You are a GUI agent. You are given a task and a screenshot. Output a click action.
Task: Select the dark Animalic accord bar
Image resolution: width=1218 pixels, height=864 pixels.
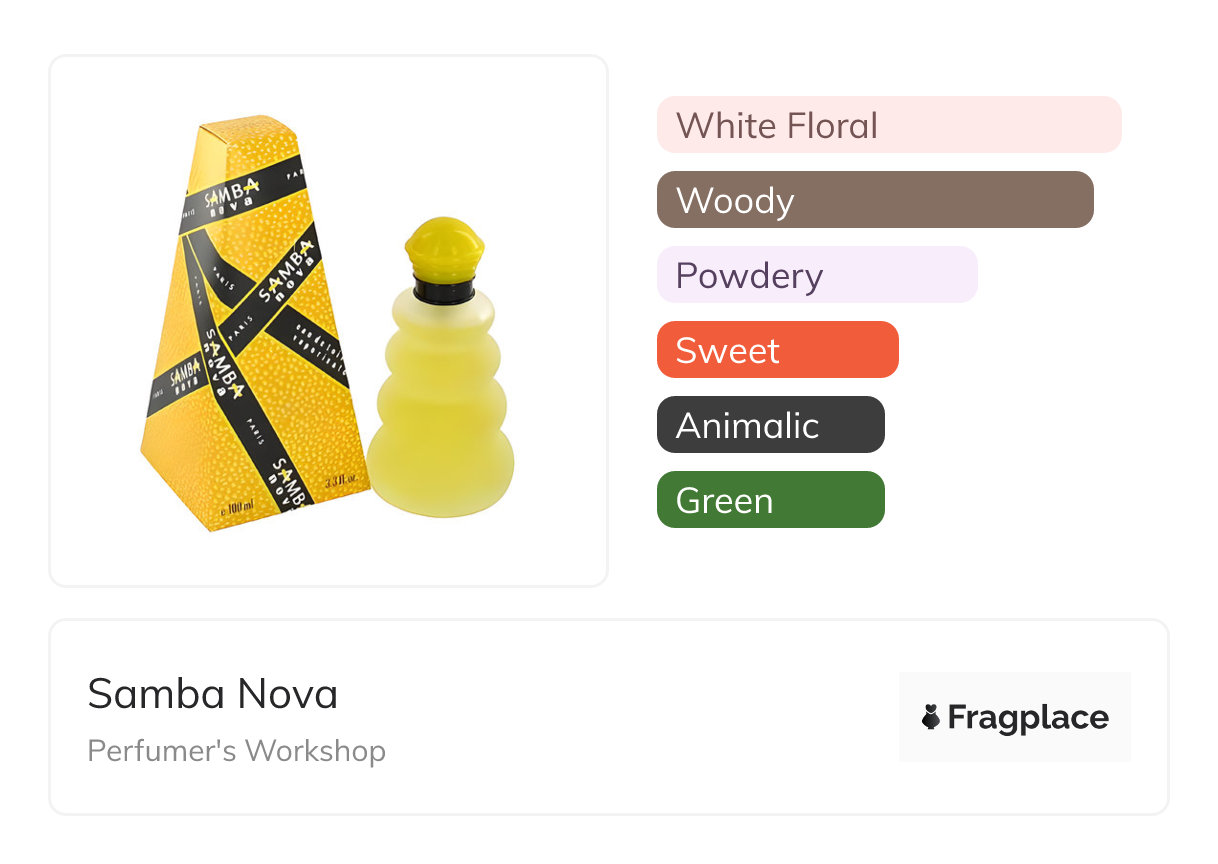770,425
